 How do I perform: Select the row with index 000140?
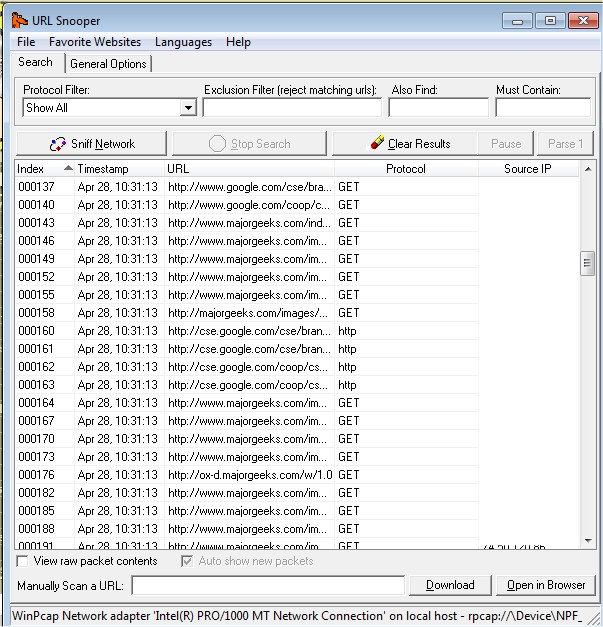[x=247, y=205]
